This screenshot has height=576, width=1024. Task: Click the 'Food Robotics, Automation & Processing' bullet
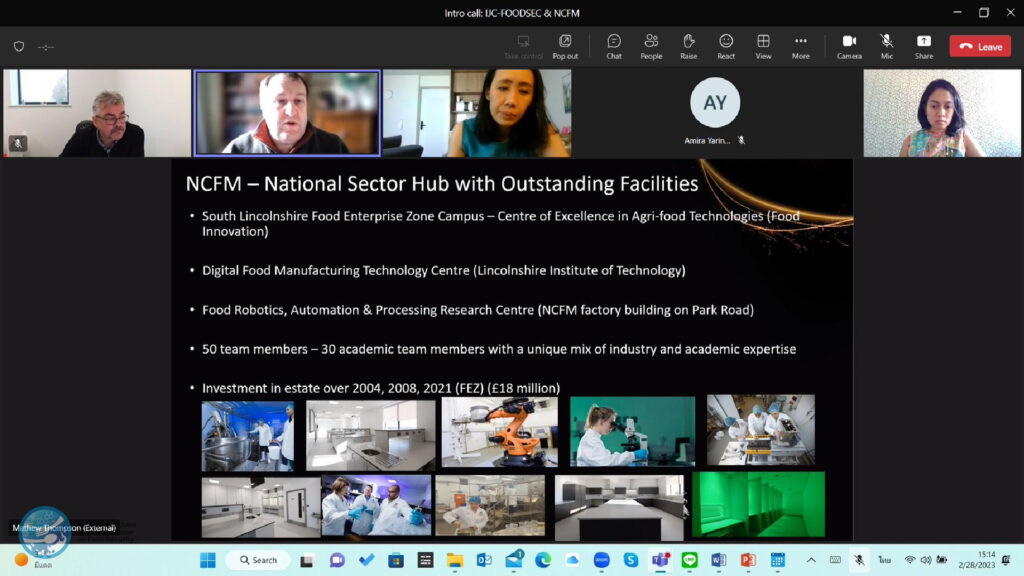click(x=477, y=310)
